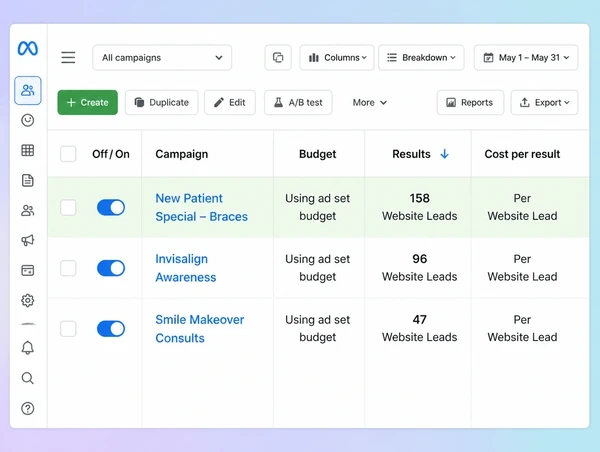
Task: Open the smiley face sidebar icon
Action: (x=28, y=121)
